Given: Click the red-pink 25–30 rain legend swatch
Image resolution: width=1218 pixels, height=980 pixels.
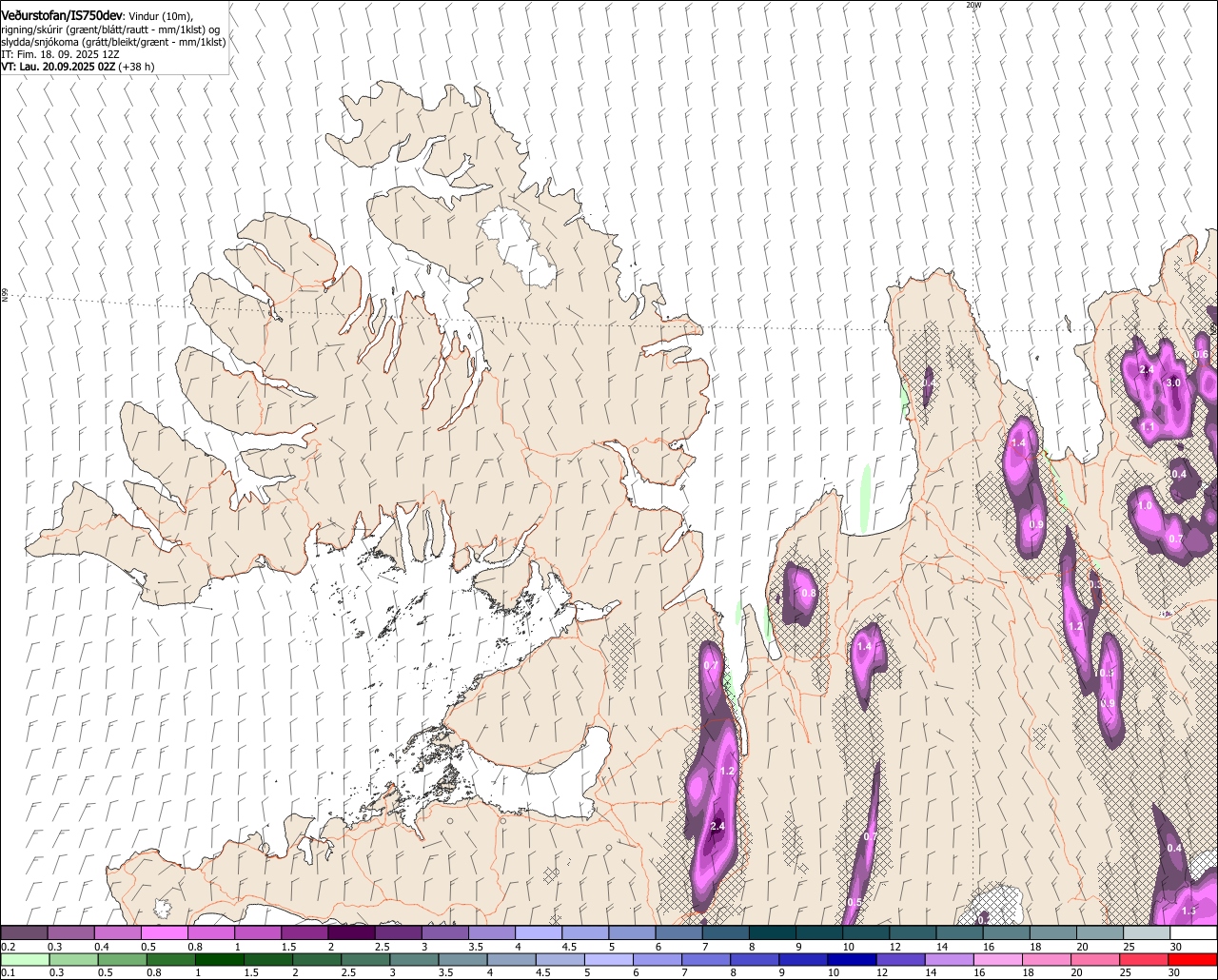Looking at the screenshot, I should 1145,959.
